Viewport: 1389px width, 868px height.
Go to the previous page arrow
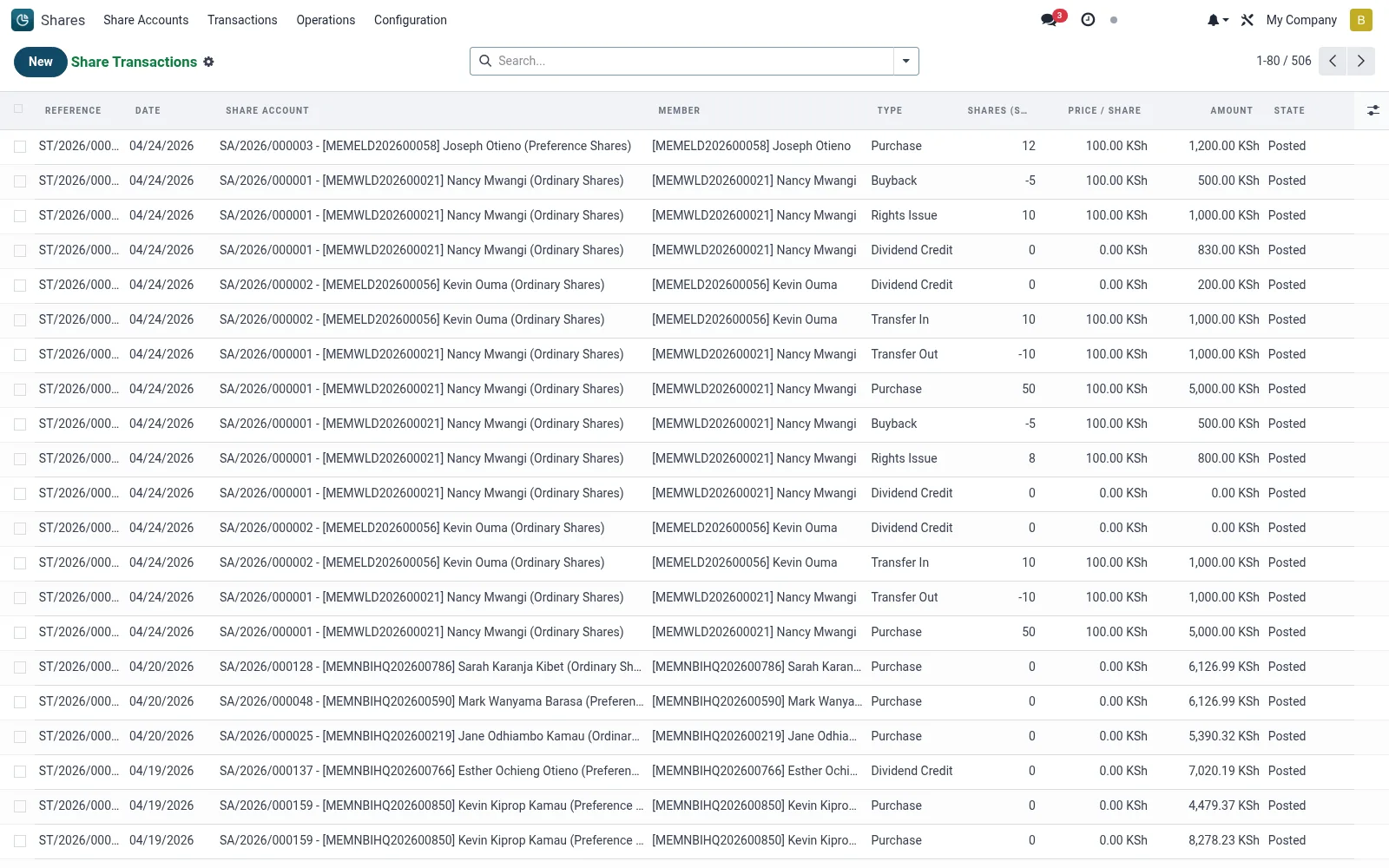[1333, 61]
